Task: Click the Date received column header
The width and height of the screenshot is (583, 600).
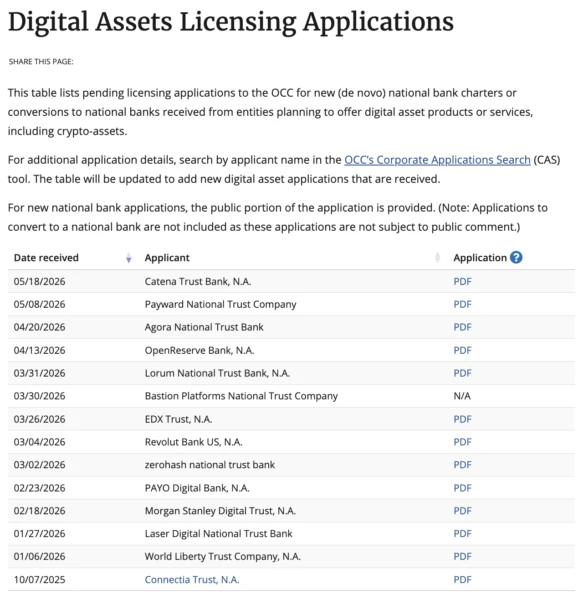Action: tap(46, 258)
